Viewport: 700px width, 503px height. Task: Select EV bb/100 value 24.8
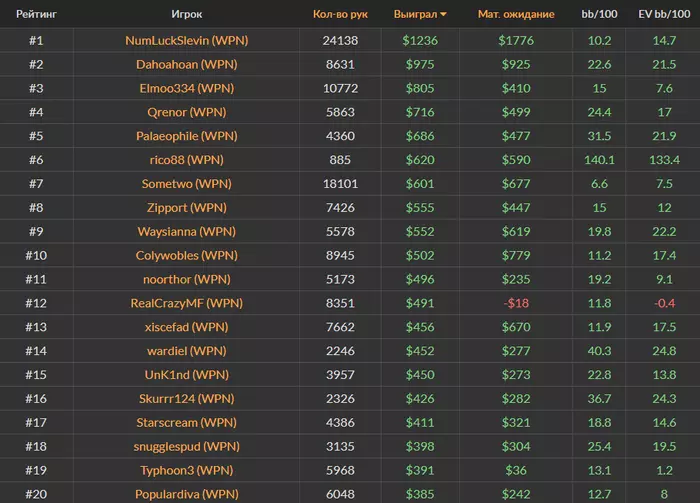tap(664, 351)
